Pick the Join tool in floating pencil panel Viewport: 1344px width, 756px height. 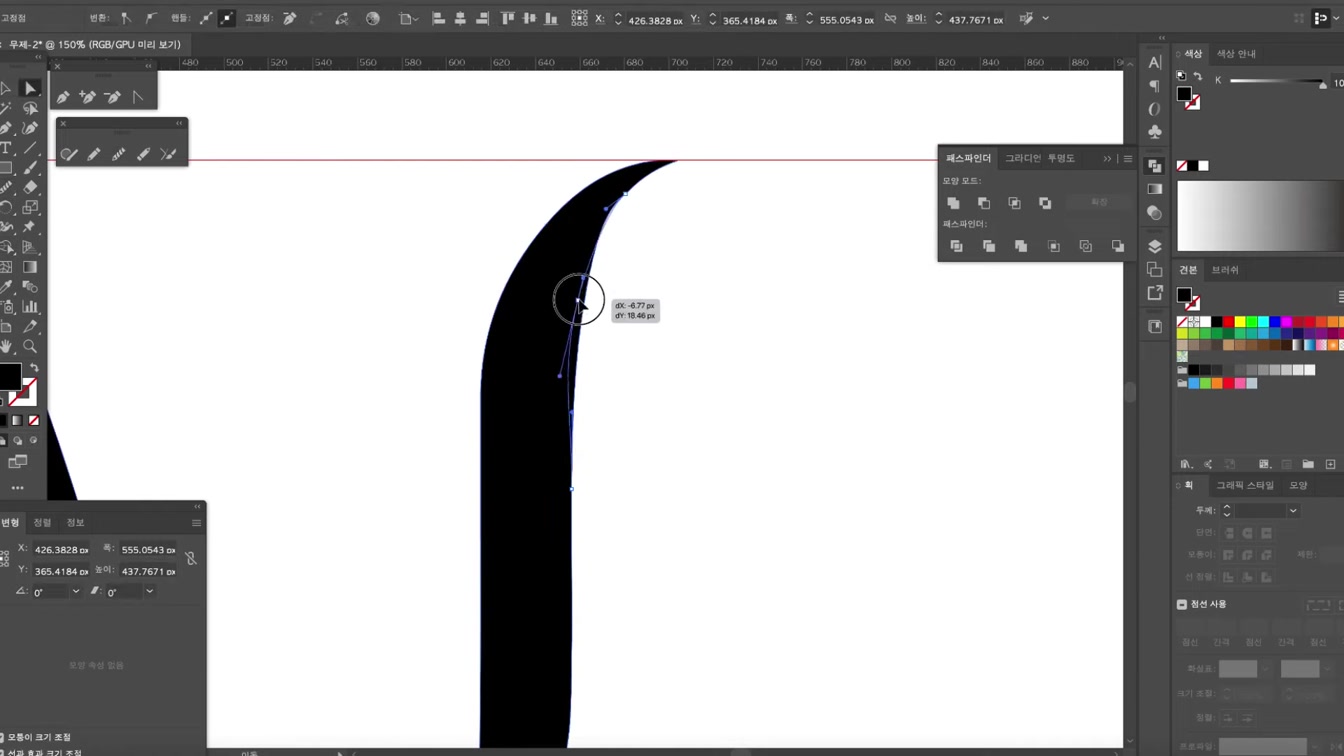tap(168, 154)
